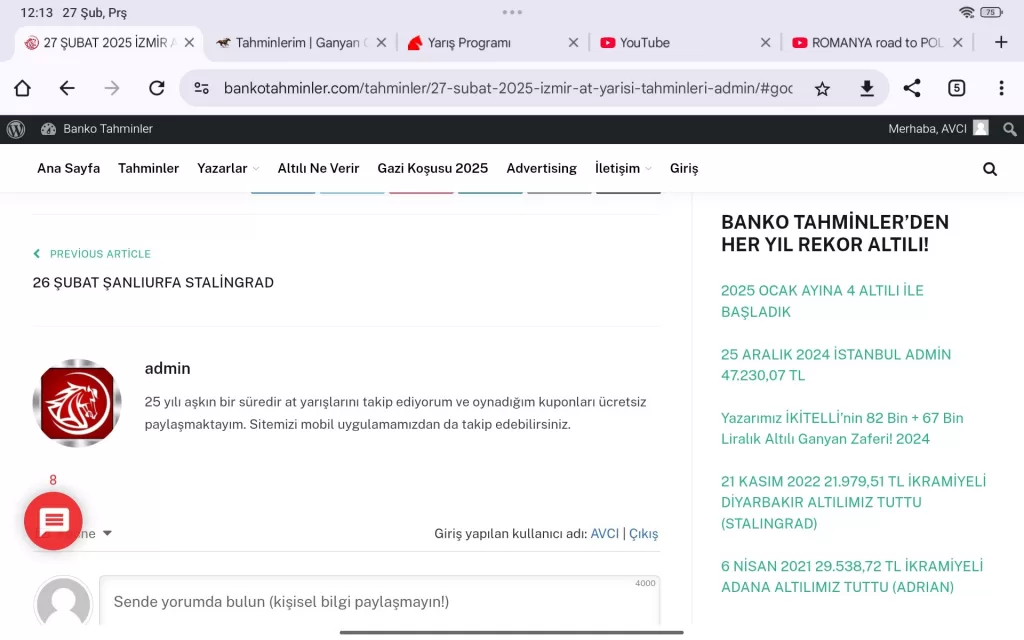Reload the page with refresh icon
The image size is (1024, 640).
point(156,88)
